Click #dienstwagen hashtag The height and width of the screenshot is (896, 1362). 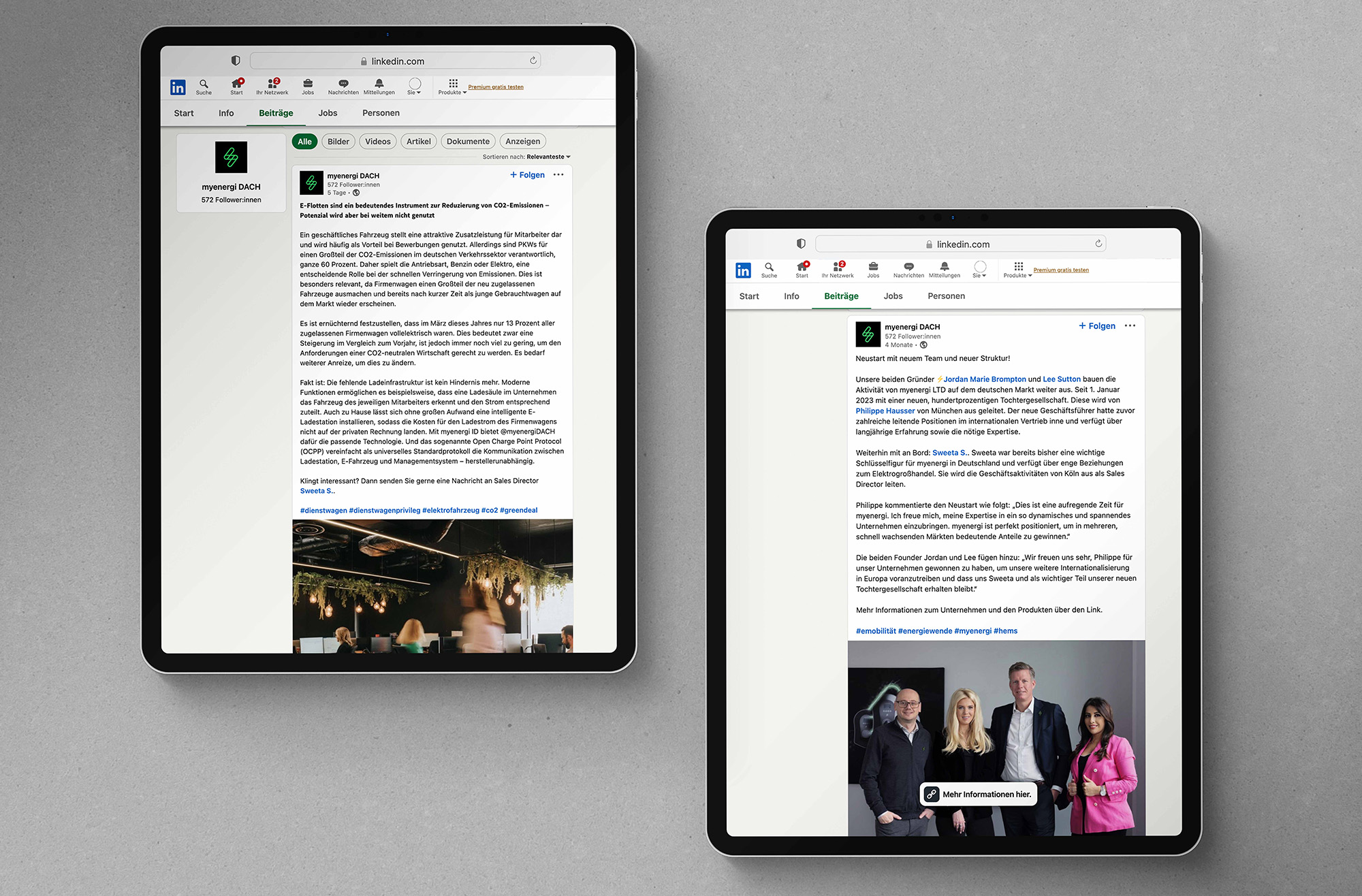click(323, 510)
